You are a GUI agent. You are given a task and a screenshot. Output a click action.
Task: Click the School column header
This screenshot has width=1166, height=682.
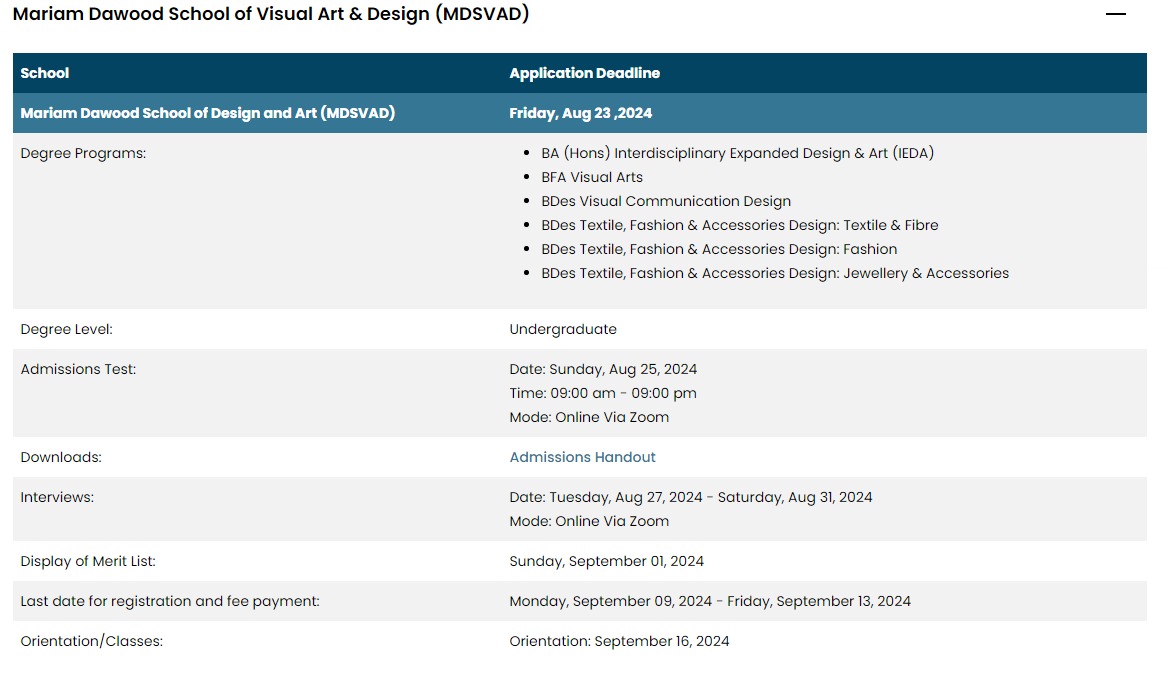[45, 73]
